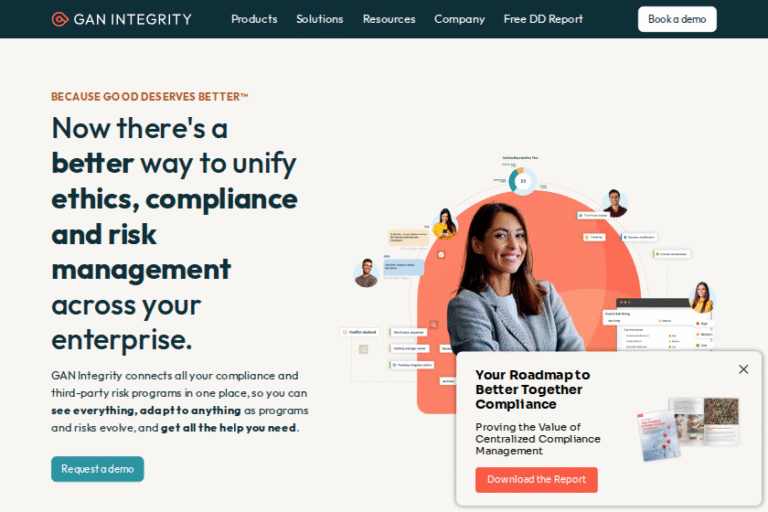Click the Book a demo button
Image resolution: width=768 pixels, height=512 pixels.
click(x=677, y=19)
